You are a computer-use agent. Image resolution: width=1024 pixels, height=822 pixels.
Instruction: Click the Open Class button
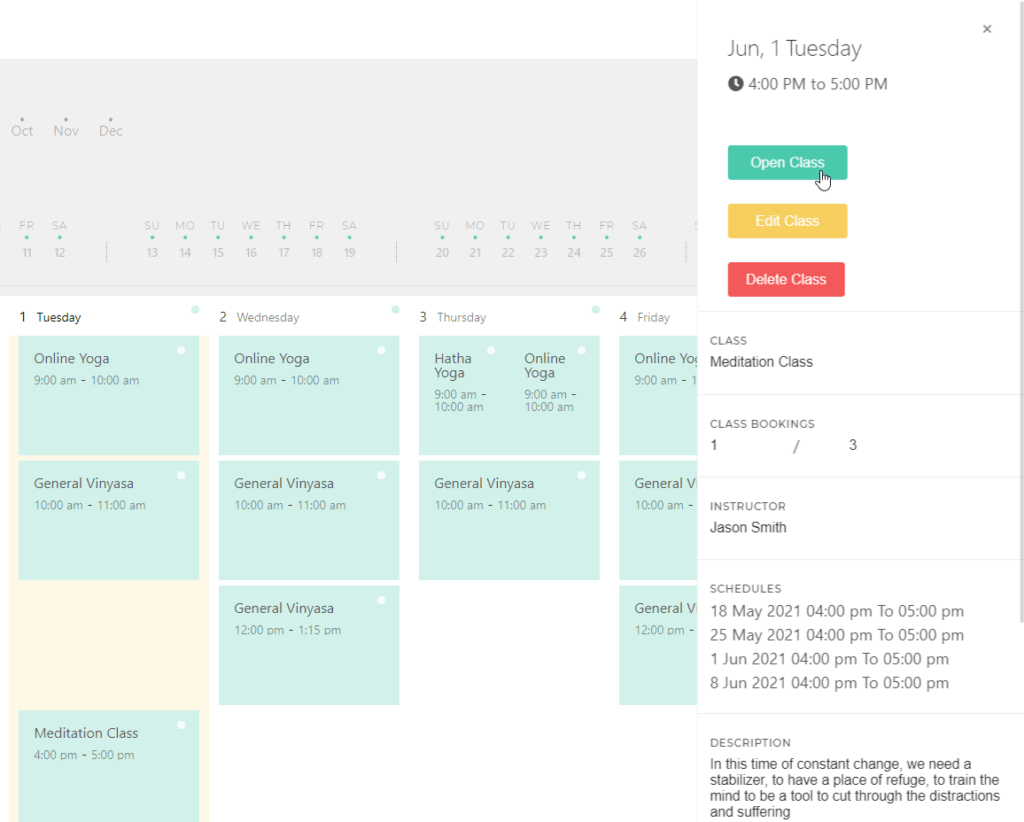[x=787, y=163]
